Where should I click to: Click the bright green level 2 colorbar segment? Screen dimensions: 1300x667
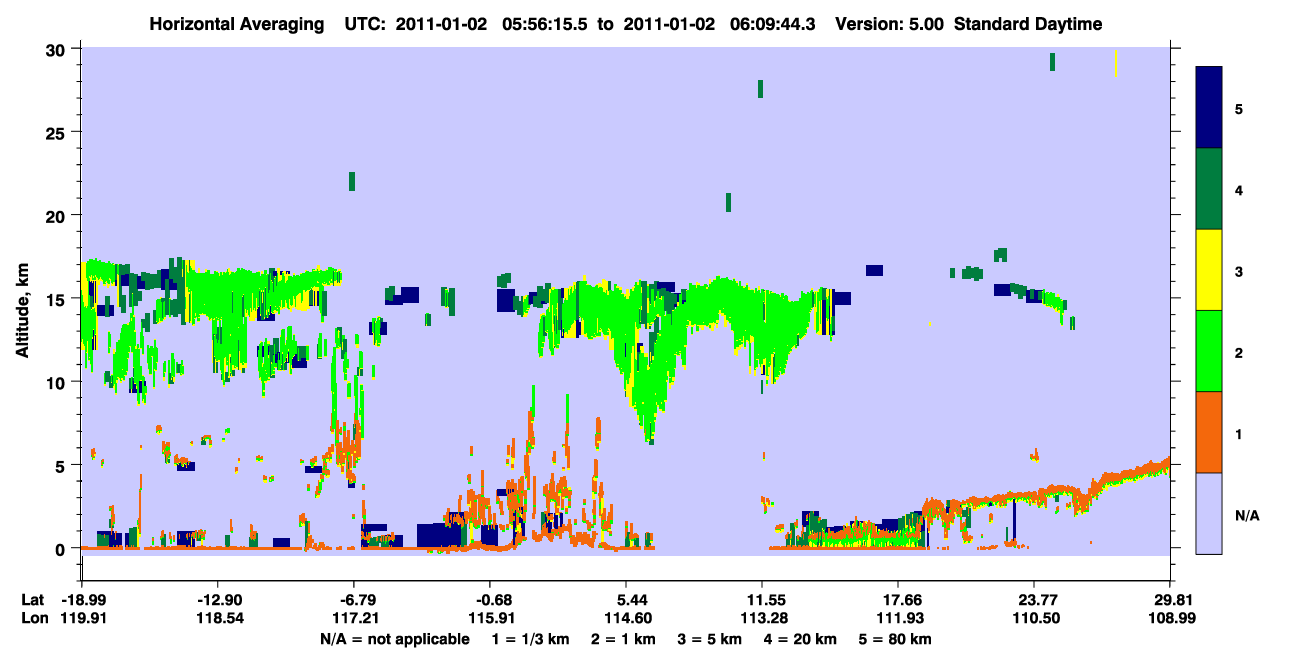[1209, 351]
